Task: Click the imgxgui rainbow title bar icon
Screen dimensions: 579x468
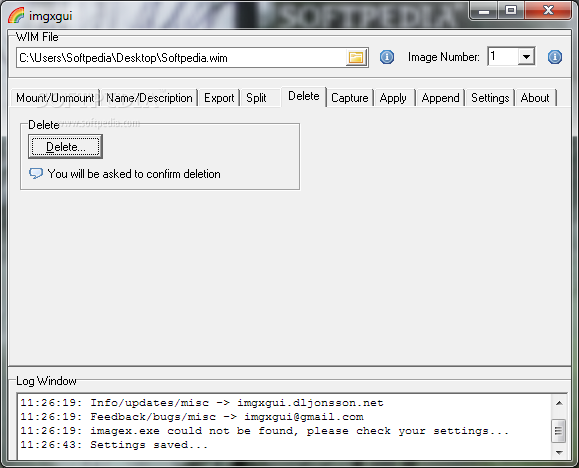Action: tap(16, 15)
